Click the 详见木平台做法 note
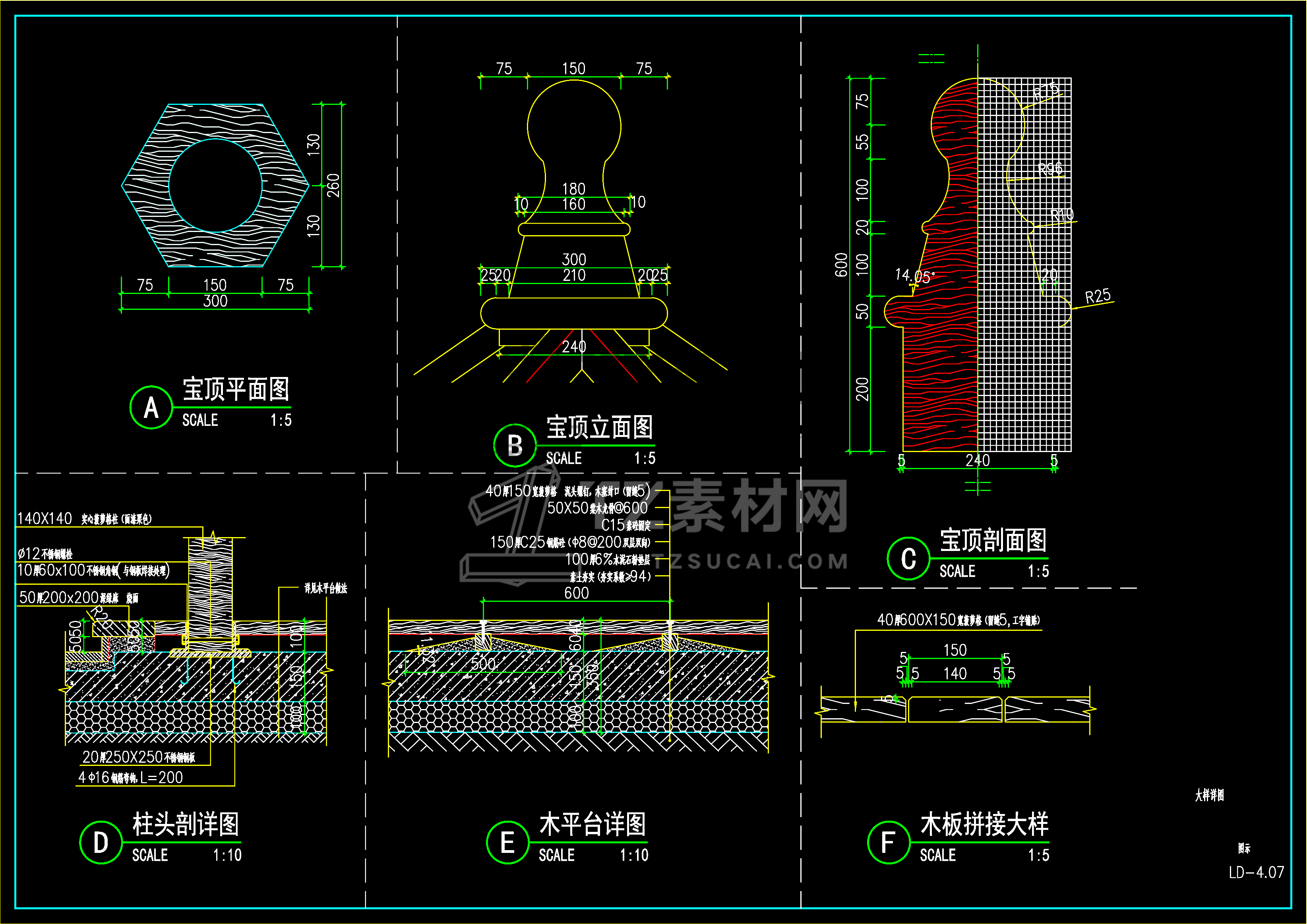This screenshot has width=1307, height=924. point(325,588)
